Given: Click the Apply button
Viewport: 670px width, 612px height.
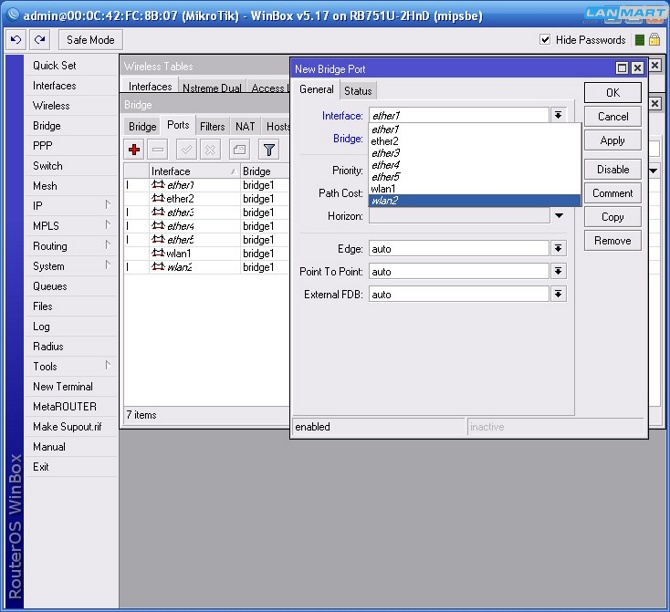Looking at the screenshot, I should (x=613, y=140).
